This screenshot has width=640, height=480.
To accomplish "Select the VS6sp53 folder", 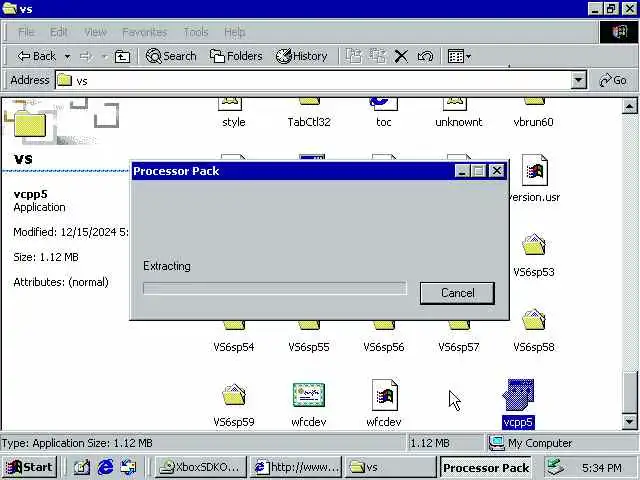I will click(x=534, y=245).
